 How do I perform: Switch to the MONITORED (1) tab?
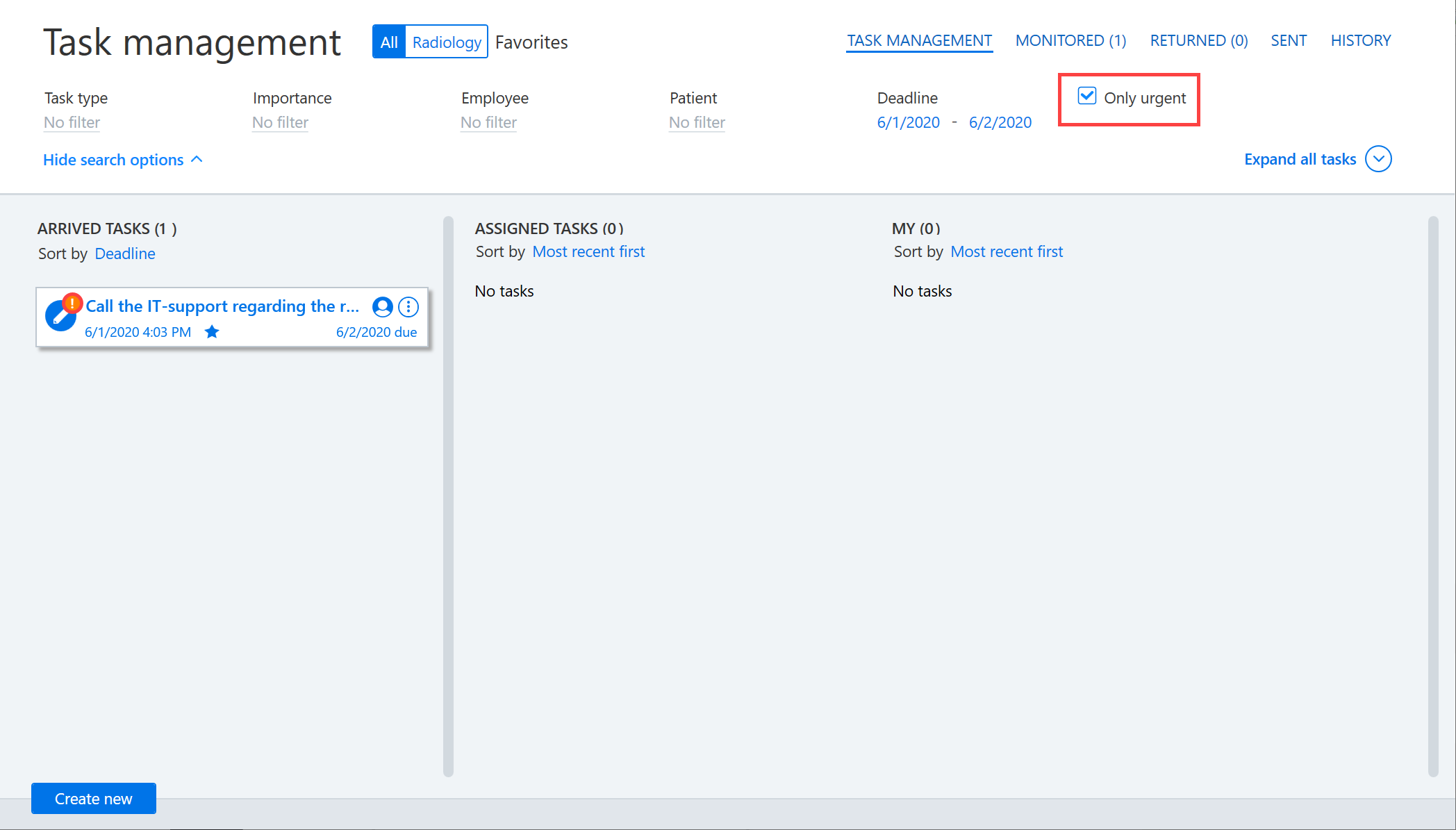(1070, 40)
